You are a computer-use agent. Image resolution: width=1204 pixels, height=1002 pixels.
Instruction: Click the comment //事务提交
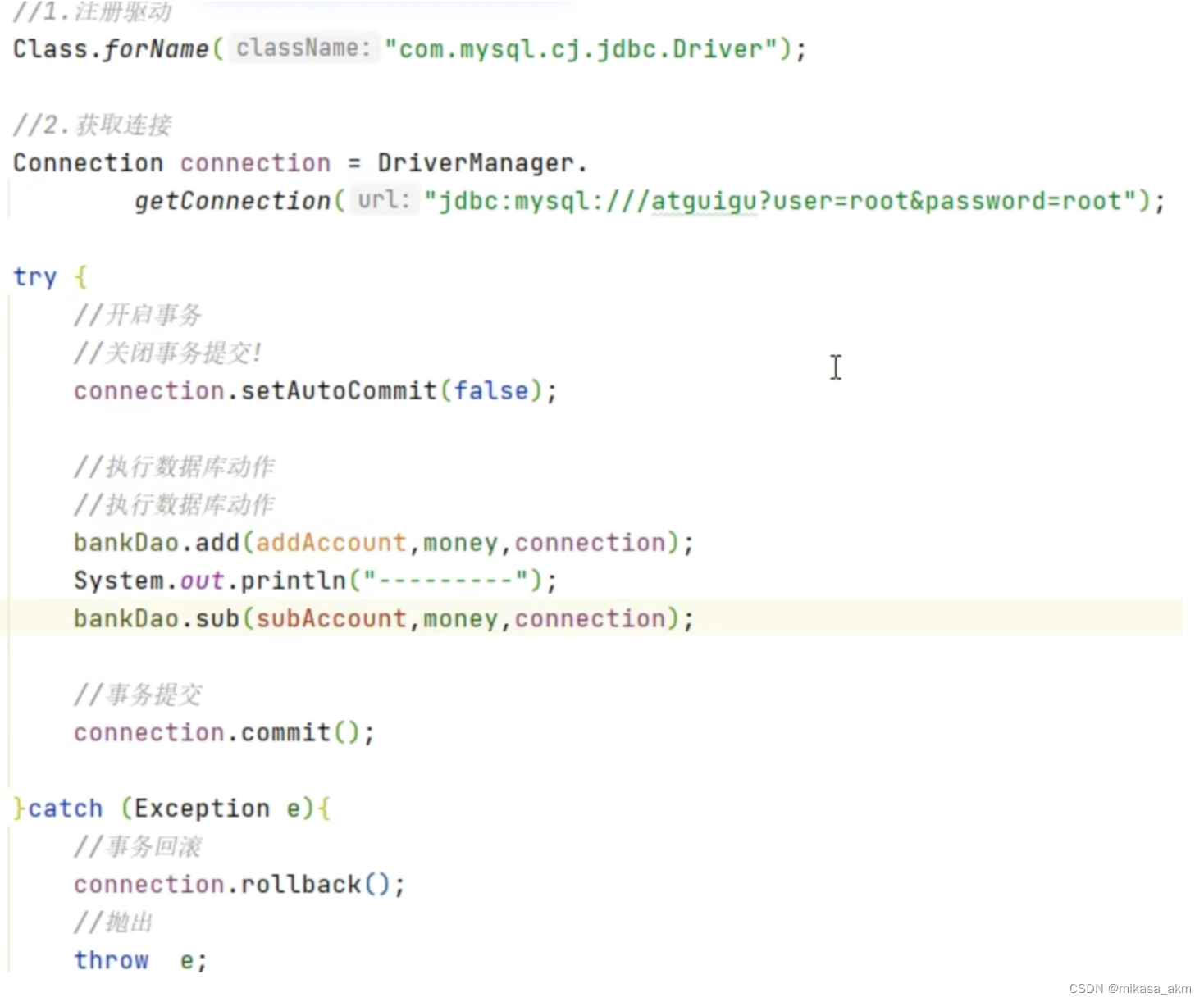point(138,695)
